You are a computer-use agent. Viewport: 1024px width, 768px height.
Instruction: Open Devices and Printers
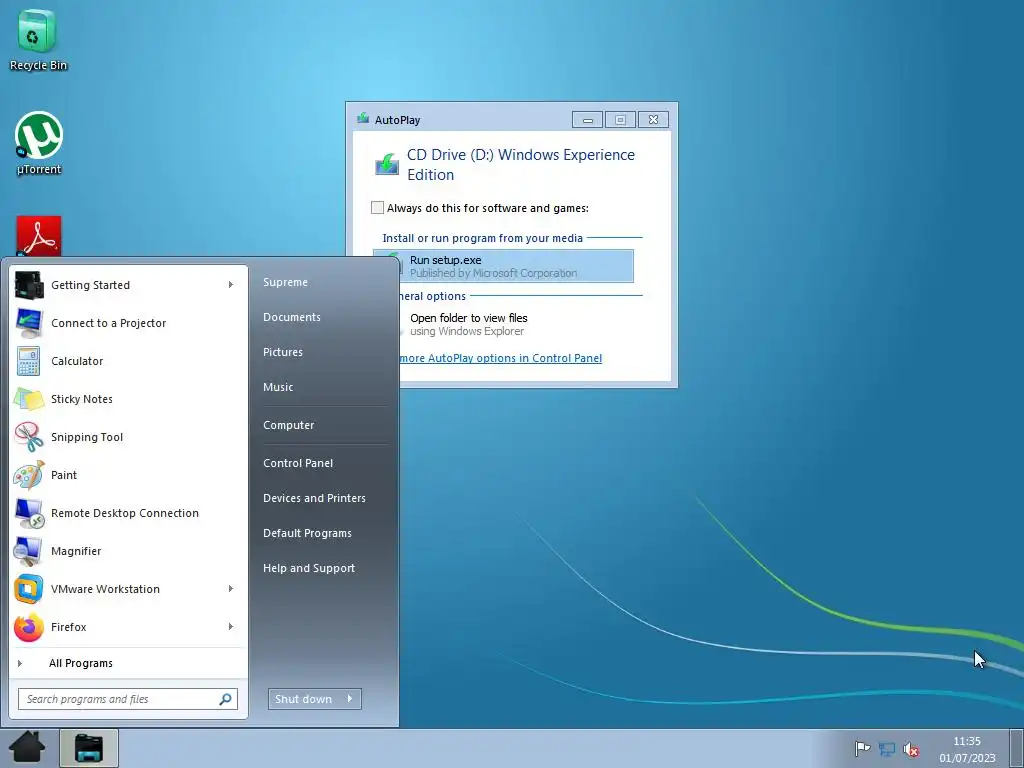(x=314, y=498)
